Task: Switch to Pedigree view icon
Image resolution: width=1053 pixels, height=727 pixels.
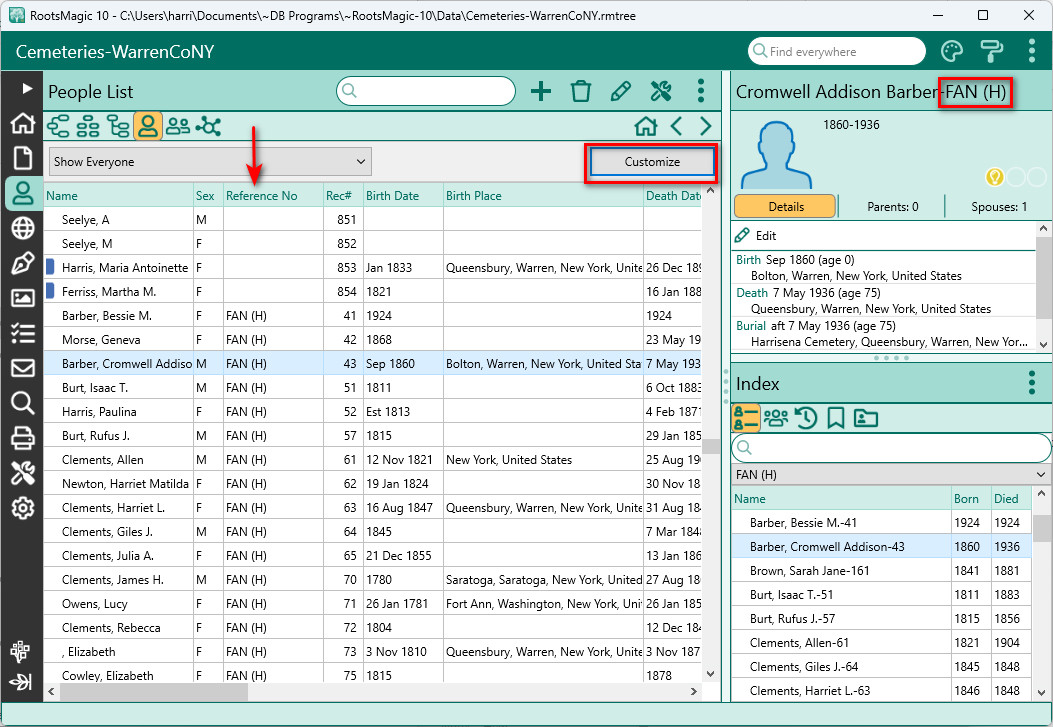Action: (x=58, y=126)
